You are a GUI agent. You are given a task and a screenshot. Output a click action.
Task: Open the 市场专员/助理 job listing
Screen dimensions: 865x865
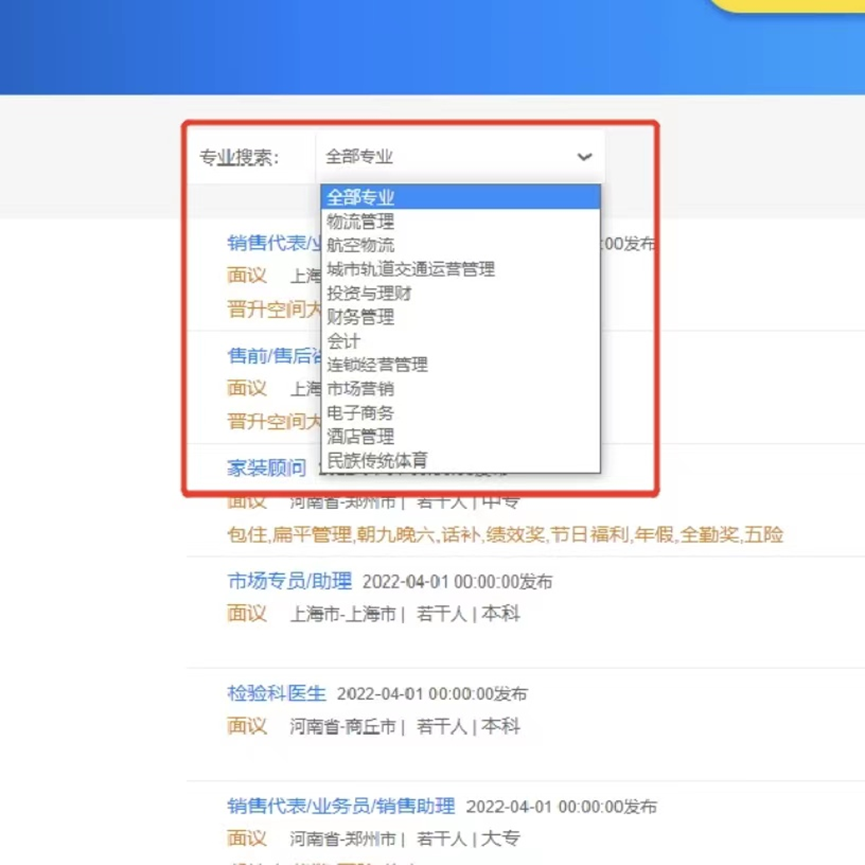[x=289, y=581]
